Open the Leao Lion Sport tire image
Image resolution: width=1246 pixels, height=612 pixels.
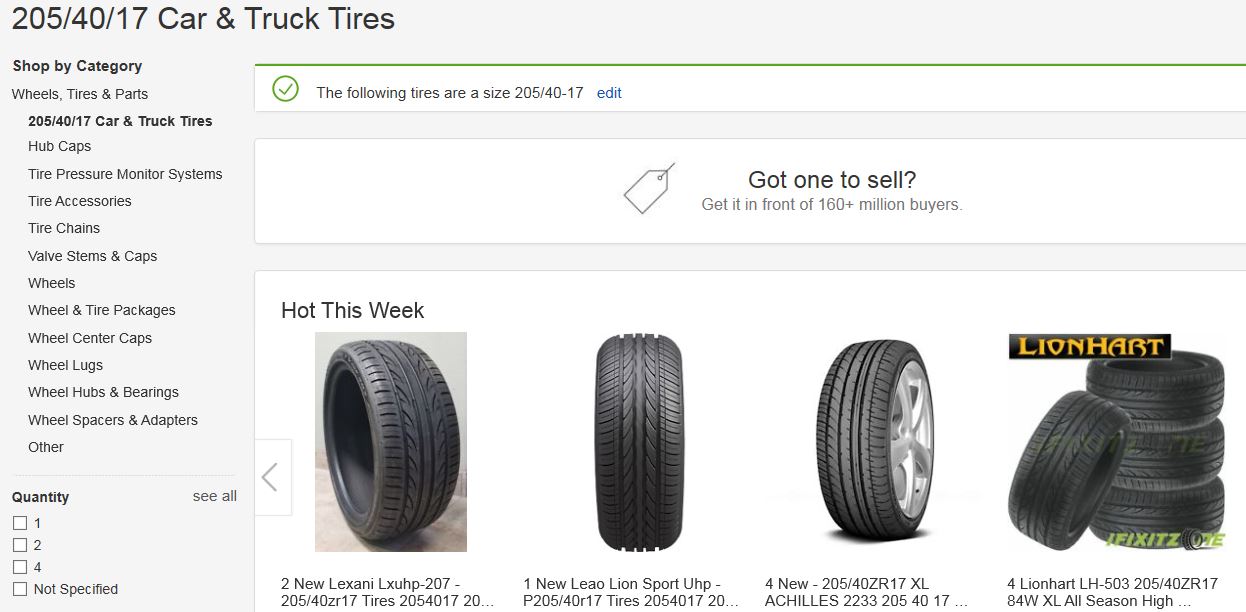639,442
